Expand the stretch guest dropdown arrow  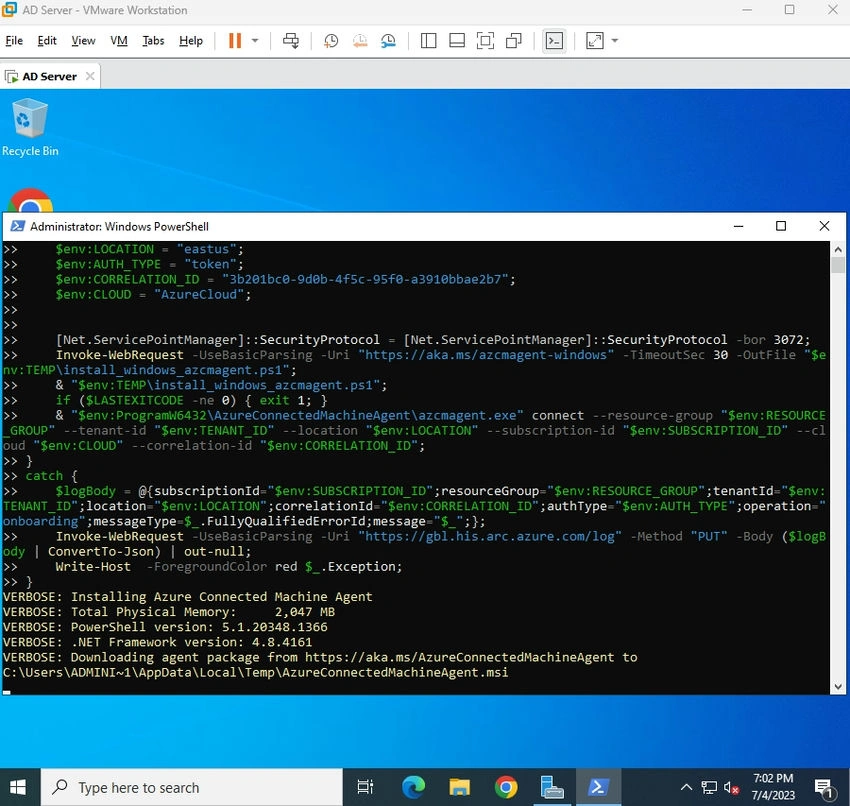point(615,41)
